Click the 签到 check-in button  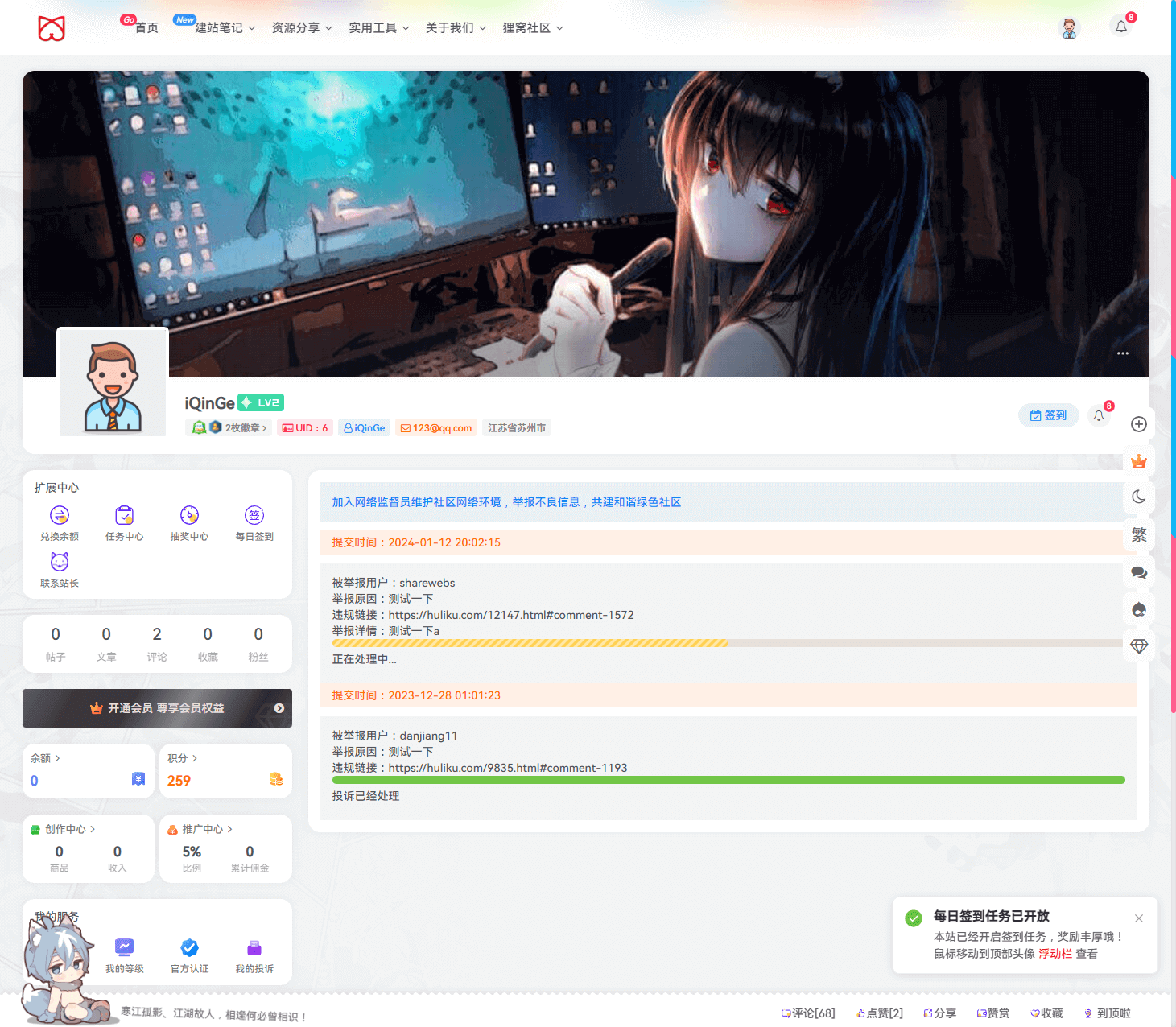tap(1049, 415)
